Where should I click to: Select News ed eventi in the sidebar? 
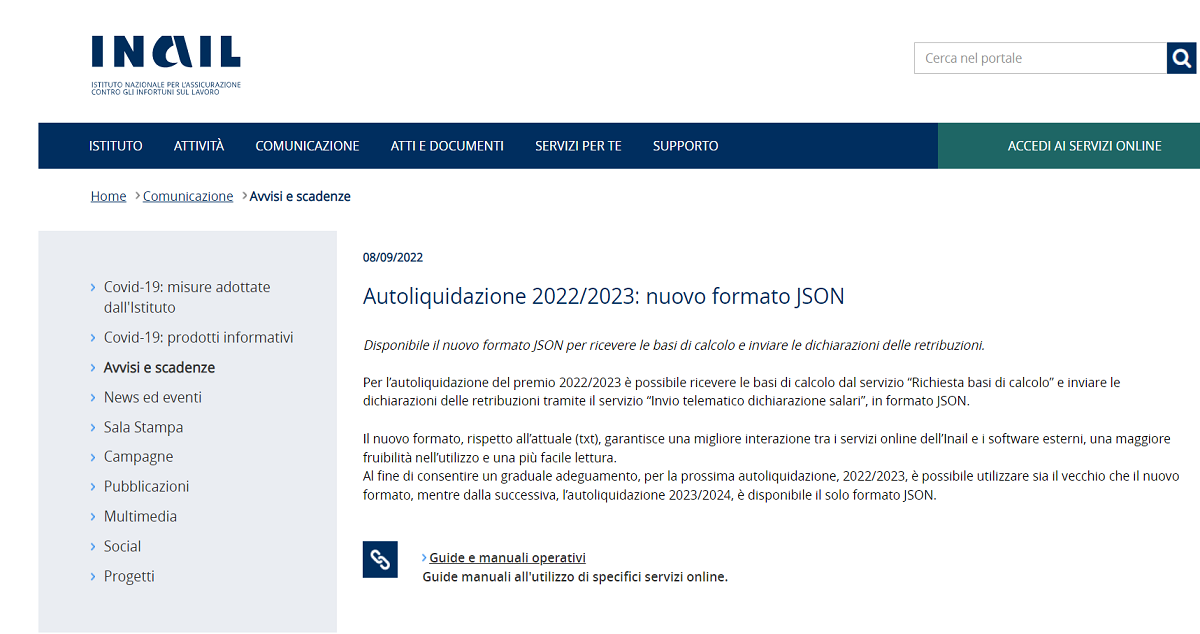coord(151,397)
